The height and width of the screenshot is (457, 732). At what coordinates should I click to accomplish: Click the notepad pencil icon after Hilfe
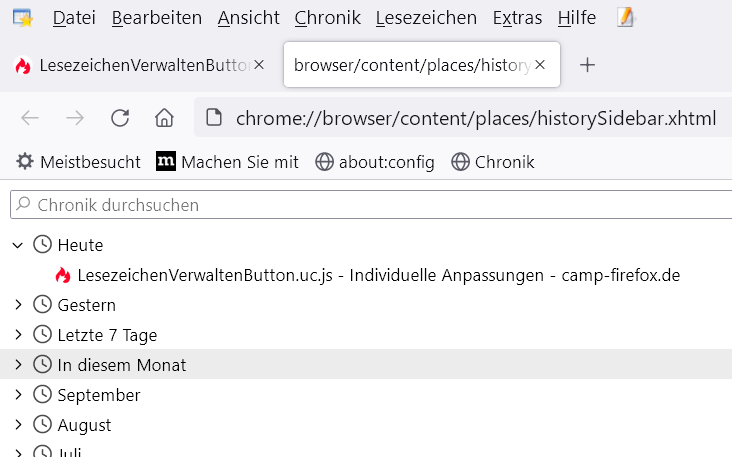[626, 17]
